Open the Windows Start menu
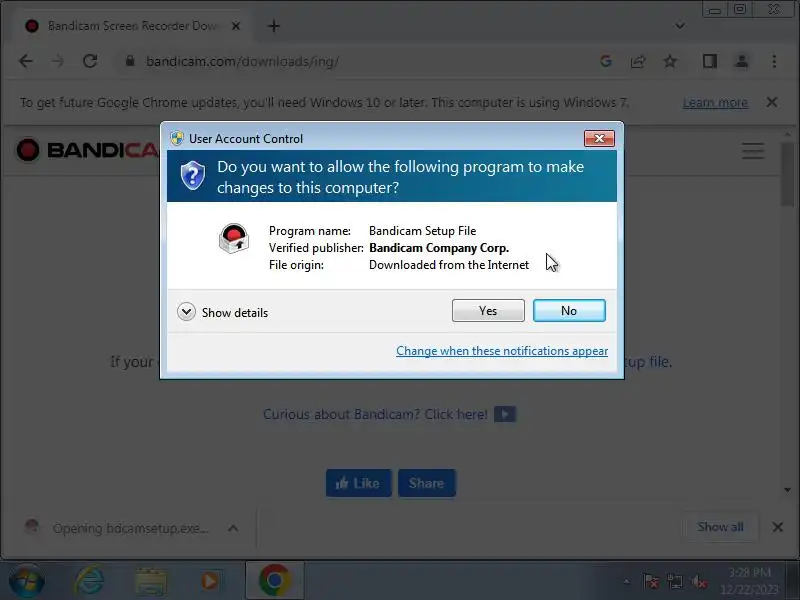 (x=26, y=581)
